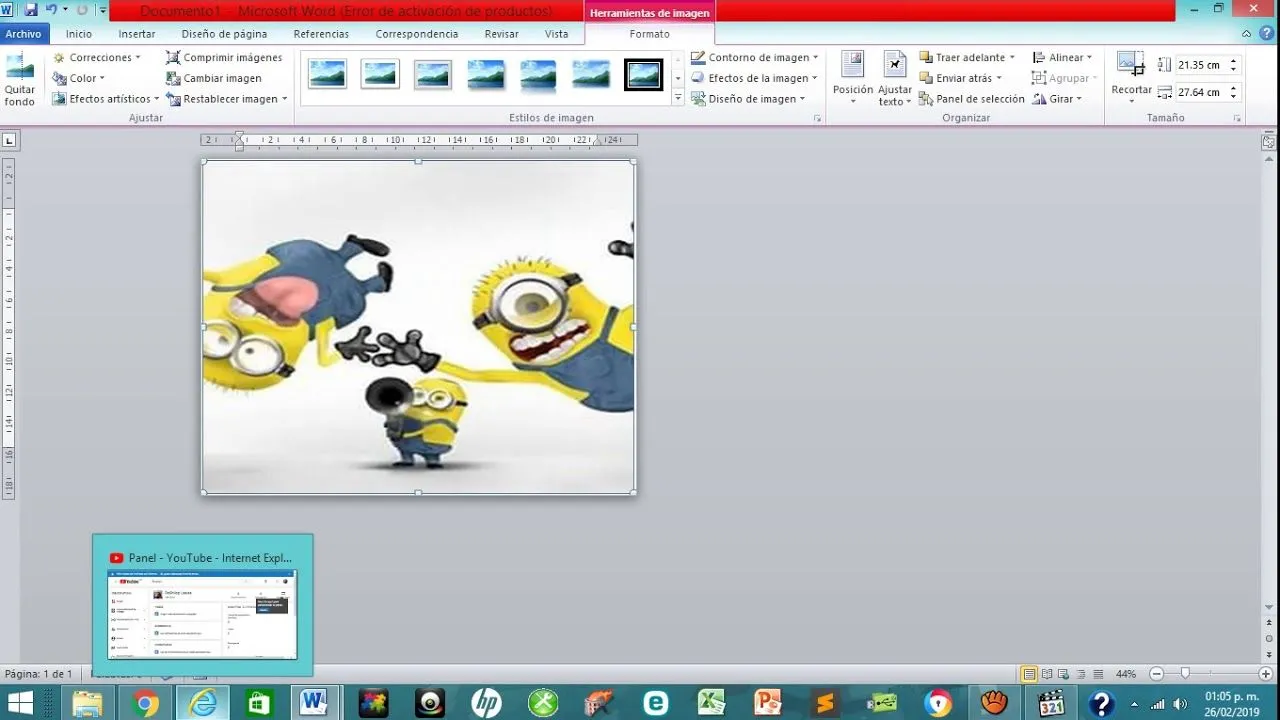This screenshot has width=1280, height=720.
Task: Click the Panel YouTube preview thumbnail
Action: point(202,617)
